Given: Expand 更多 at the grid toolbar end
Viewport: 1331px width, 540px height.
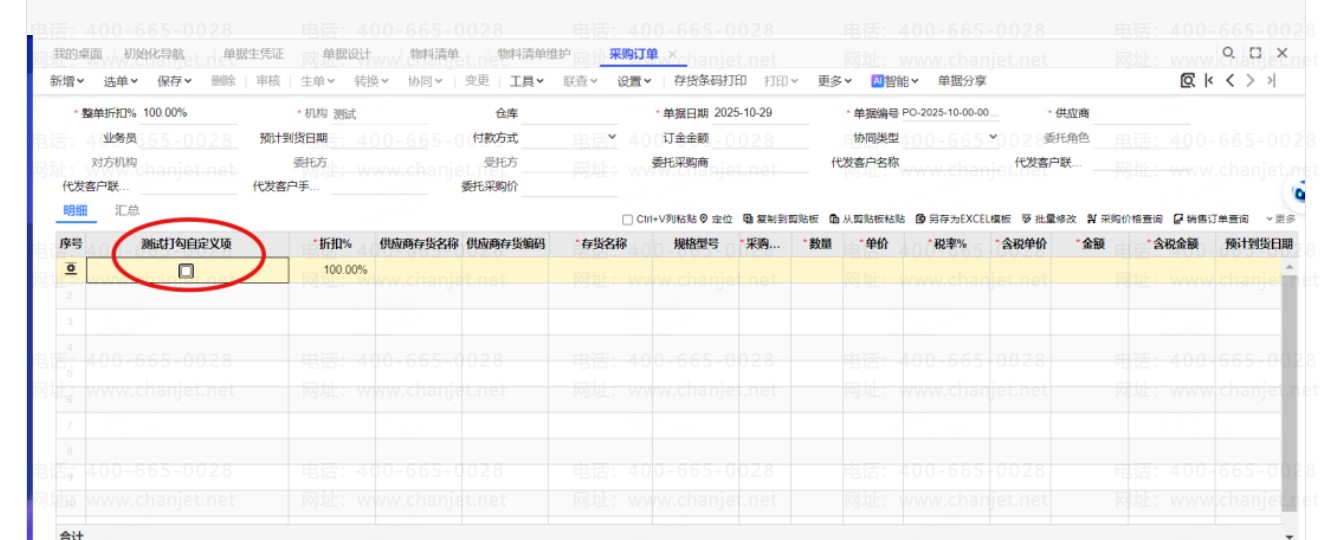Looking at the screenshot, I should (x=1280, y=219).
